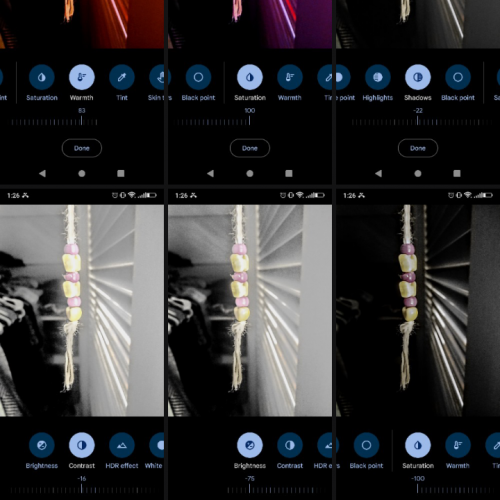
Task: Tap the red-tinted photo above Warmth 83
Action: click(x=82, y=24)
